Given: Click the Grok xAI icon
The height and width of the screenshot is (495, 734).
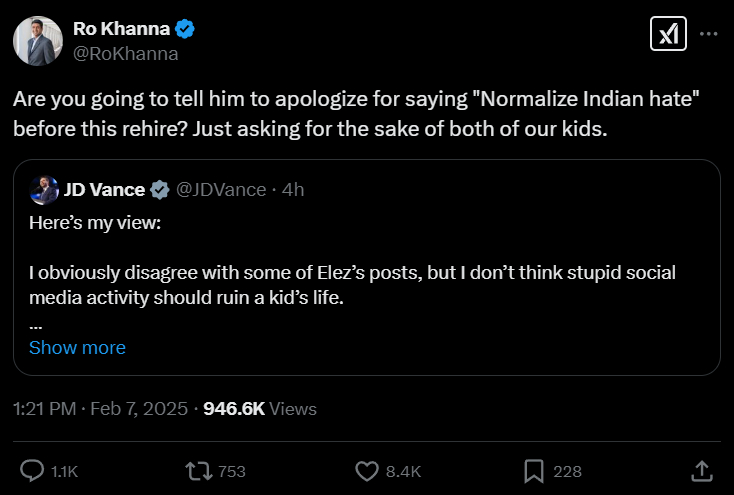Looking at the screenshot, I should pos(667,34).
